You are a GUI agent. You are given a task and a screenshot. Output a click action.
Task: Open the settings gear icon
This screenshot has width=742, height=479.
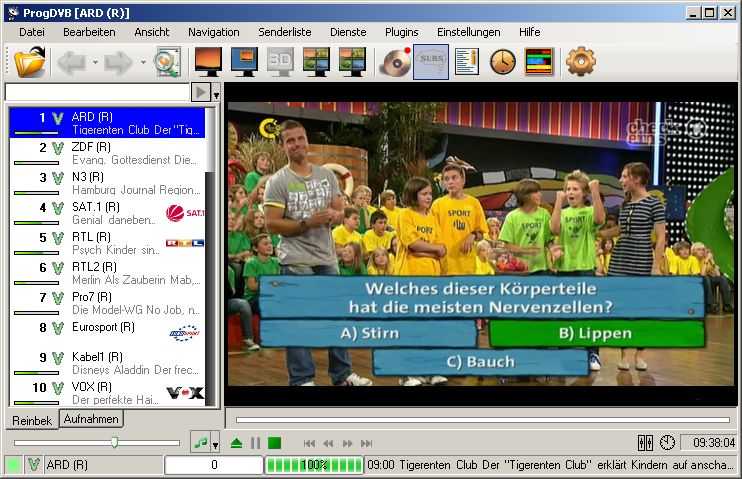[580, 62]
